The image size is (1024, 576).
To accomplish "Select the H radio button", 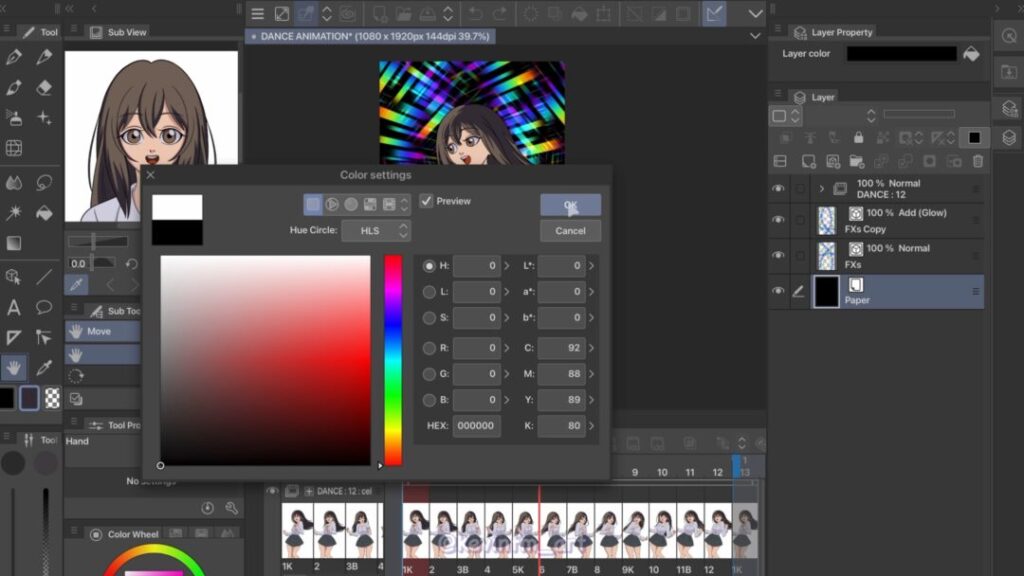I will coord(429,266).
